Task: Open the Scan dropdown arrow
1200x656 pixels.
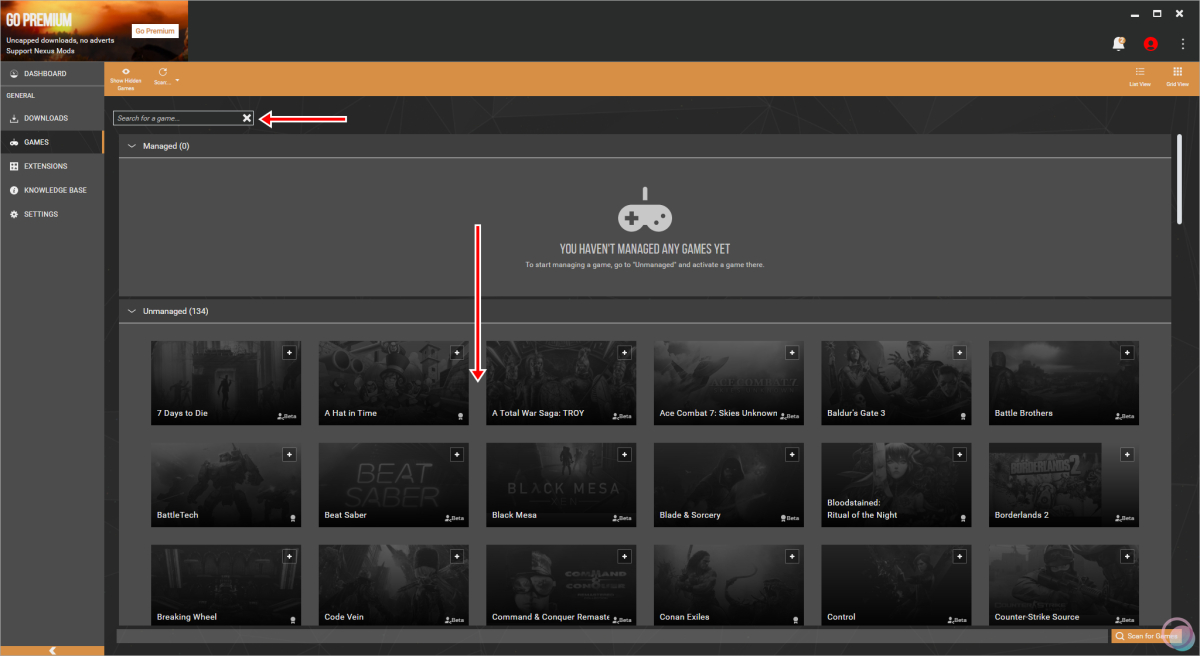Action: 177,80
